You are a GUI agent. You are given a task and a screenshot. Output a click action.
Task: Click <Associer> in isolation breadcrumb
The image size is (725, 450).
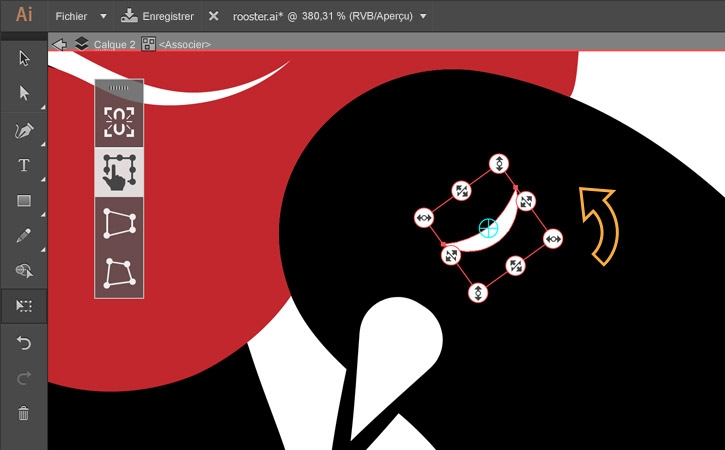pyautogui.click(x=185, y=45)
